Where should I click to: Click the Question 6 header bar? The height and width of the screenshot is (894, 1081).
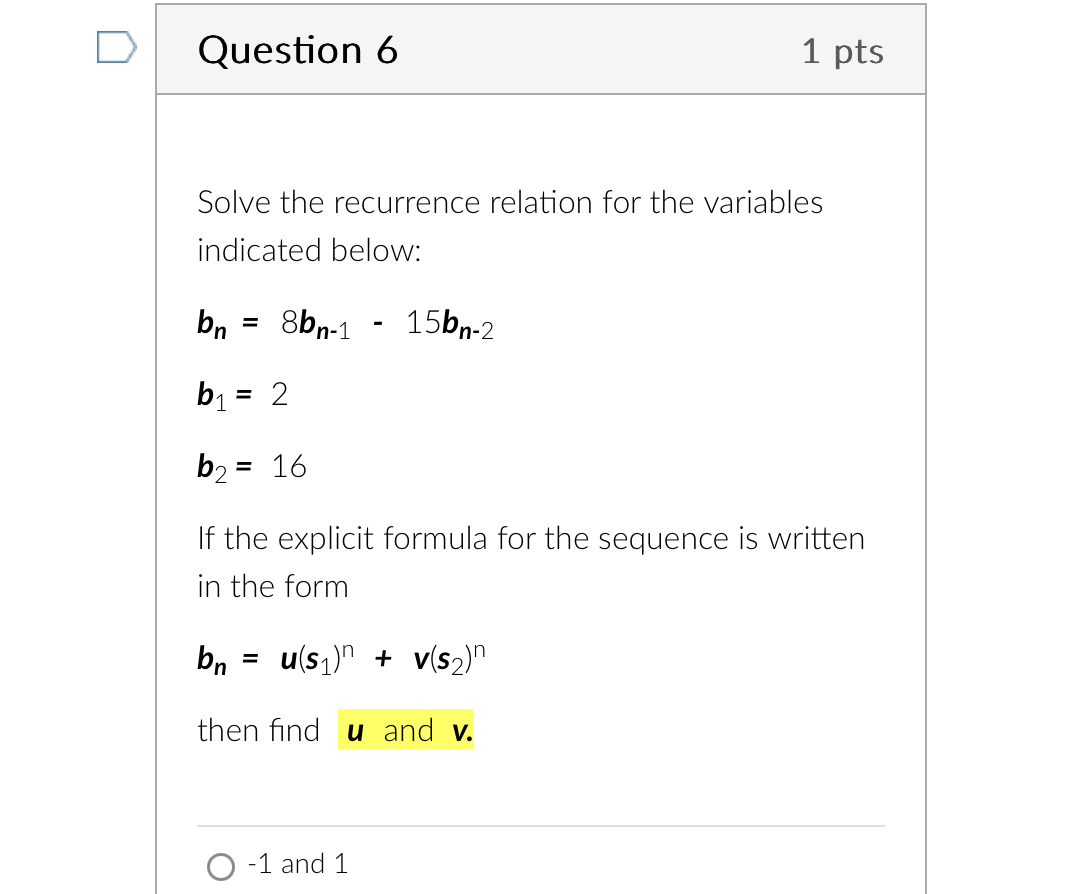[540, 49]
